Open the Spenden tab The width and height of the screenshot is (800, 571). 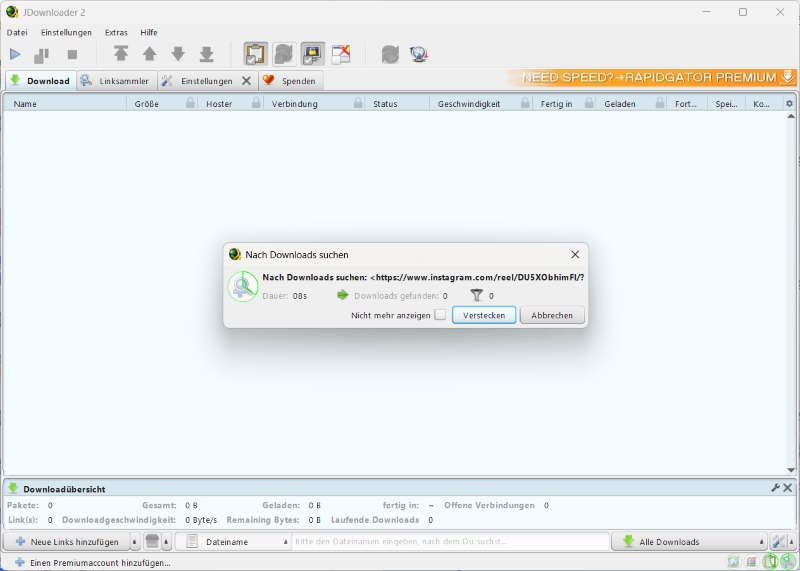pos(291,81)
